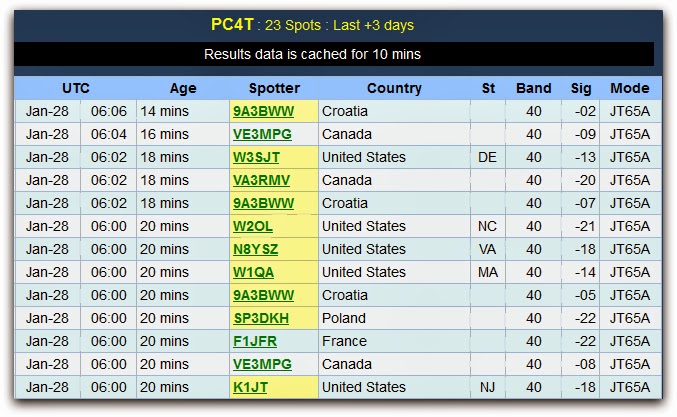The width and height of the screenshot is (677, 417).
Task: Open 9A3BWW link with -07 signal
Action: click(263, 203)
